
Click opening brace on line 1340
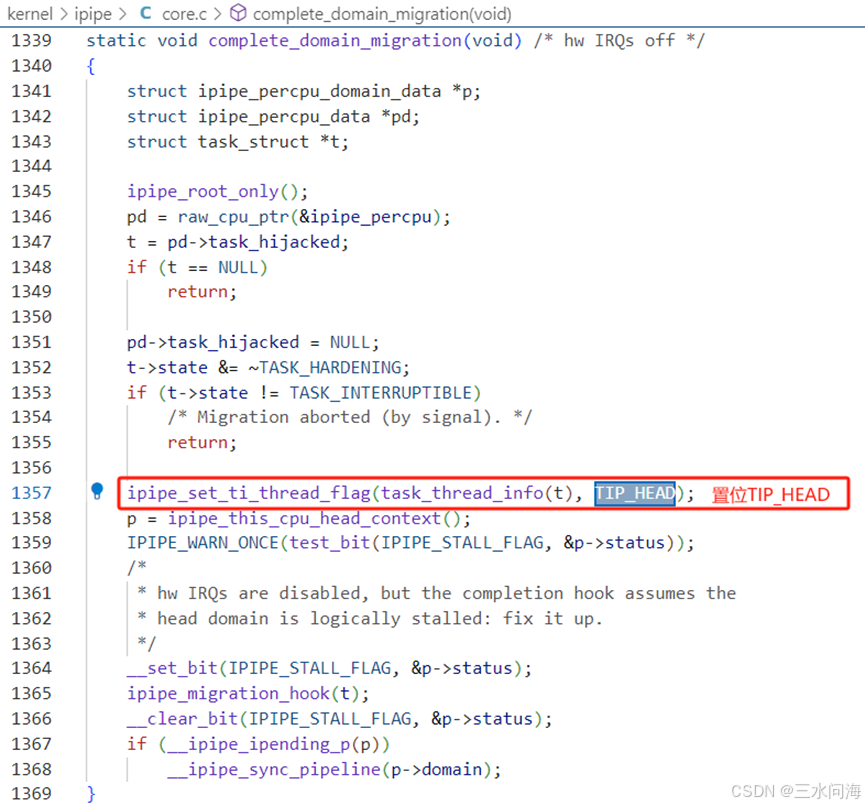click(91, 66)
